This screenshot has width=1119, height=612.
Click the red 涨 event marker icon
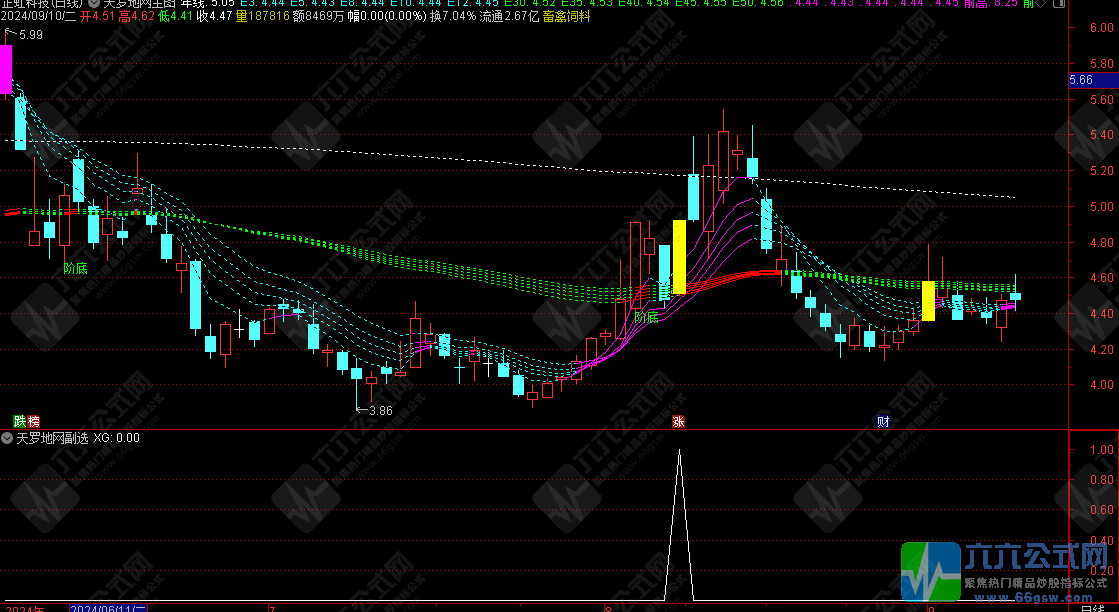[x=679, y=422]
